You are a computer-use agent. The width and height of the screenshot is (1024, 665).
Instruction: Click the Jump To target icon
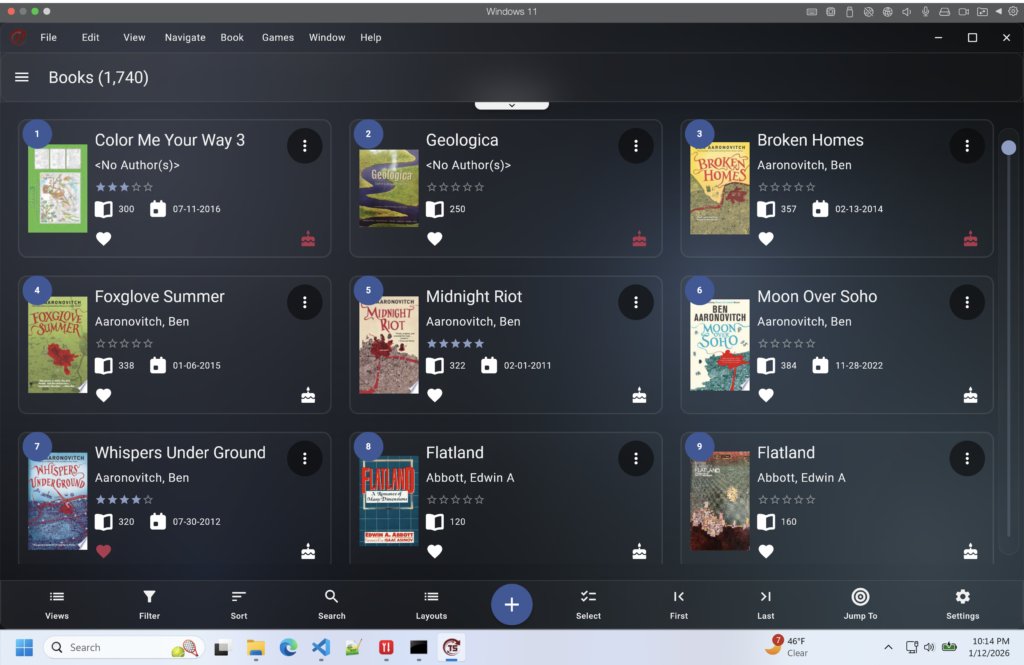[860, 604]
